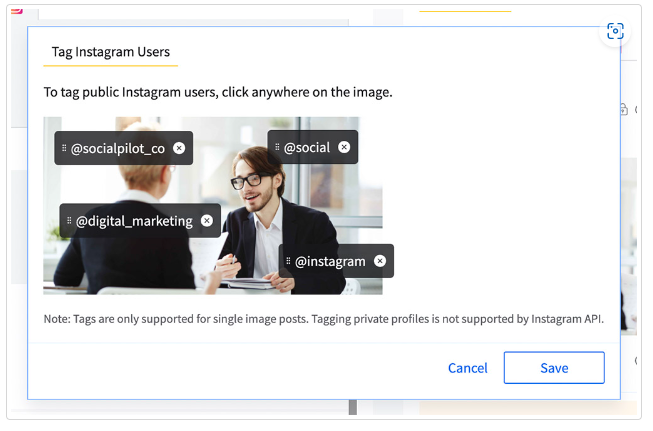This screenshot has height=431, width=653.
Task: Click the @digital_marketing drag handle
Action: tap(69, 220)
